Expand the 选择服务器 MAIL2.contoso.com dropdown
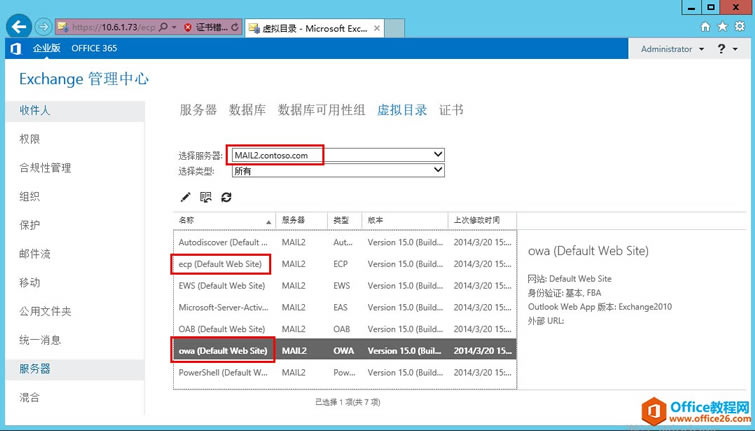The height and width of the screenshot is (431, 755). [x=438, y=155]
